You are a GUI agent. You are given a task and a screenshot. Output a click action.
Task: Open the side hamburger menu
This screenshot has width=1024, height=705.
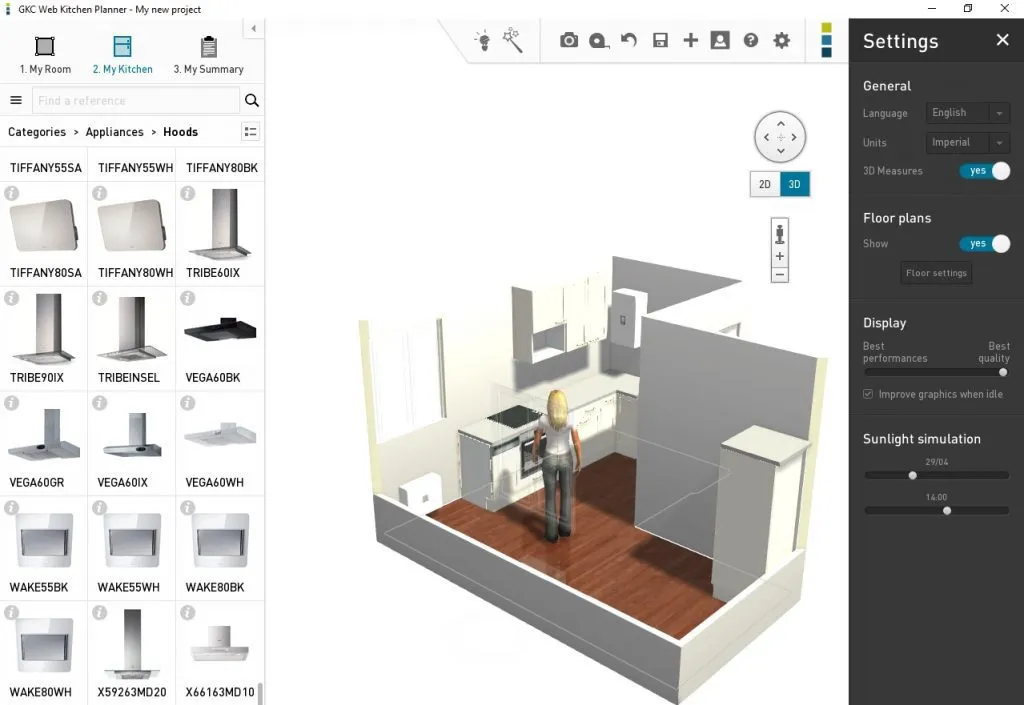pyautogui.click(x=16, y=100)
